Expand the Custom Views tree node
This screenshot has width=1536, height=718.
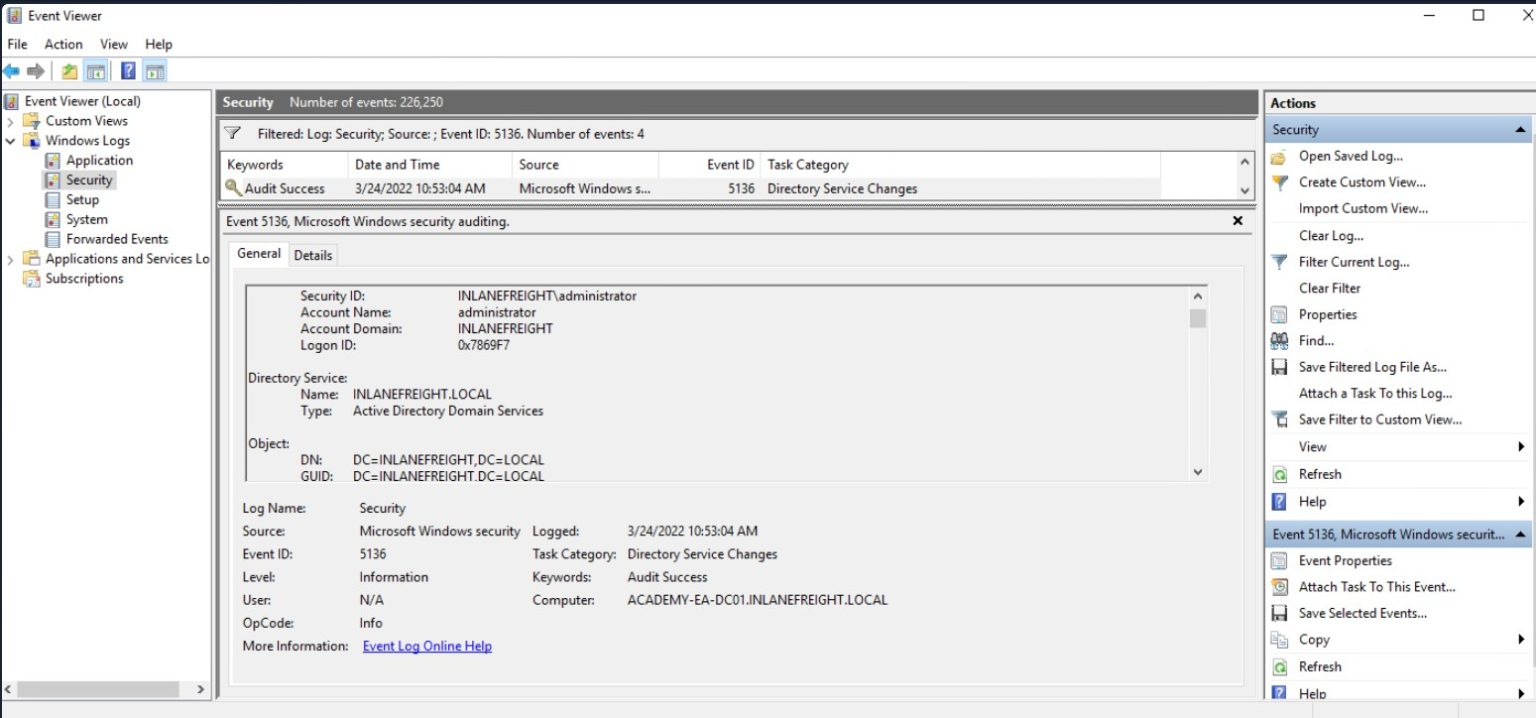tap(10, 121)
